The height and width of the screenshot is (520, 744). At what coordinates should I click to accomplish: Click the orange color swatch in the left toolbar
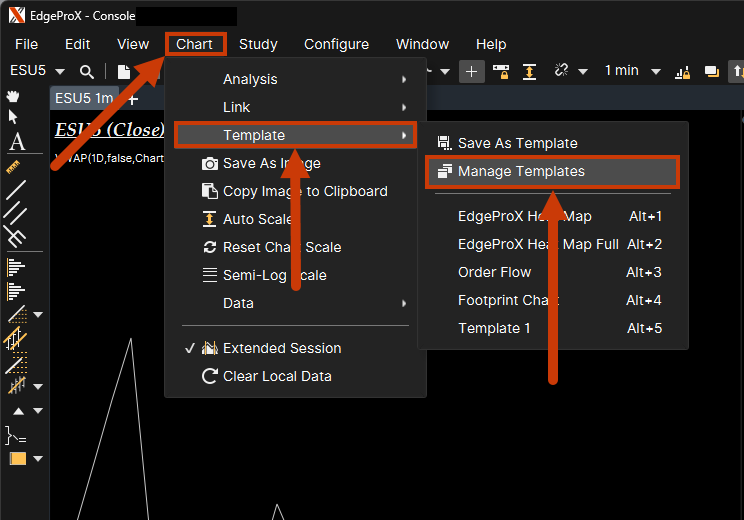click(x=17, y=459)
